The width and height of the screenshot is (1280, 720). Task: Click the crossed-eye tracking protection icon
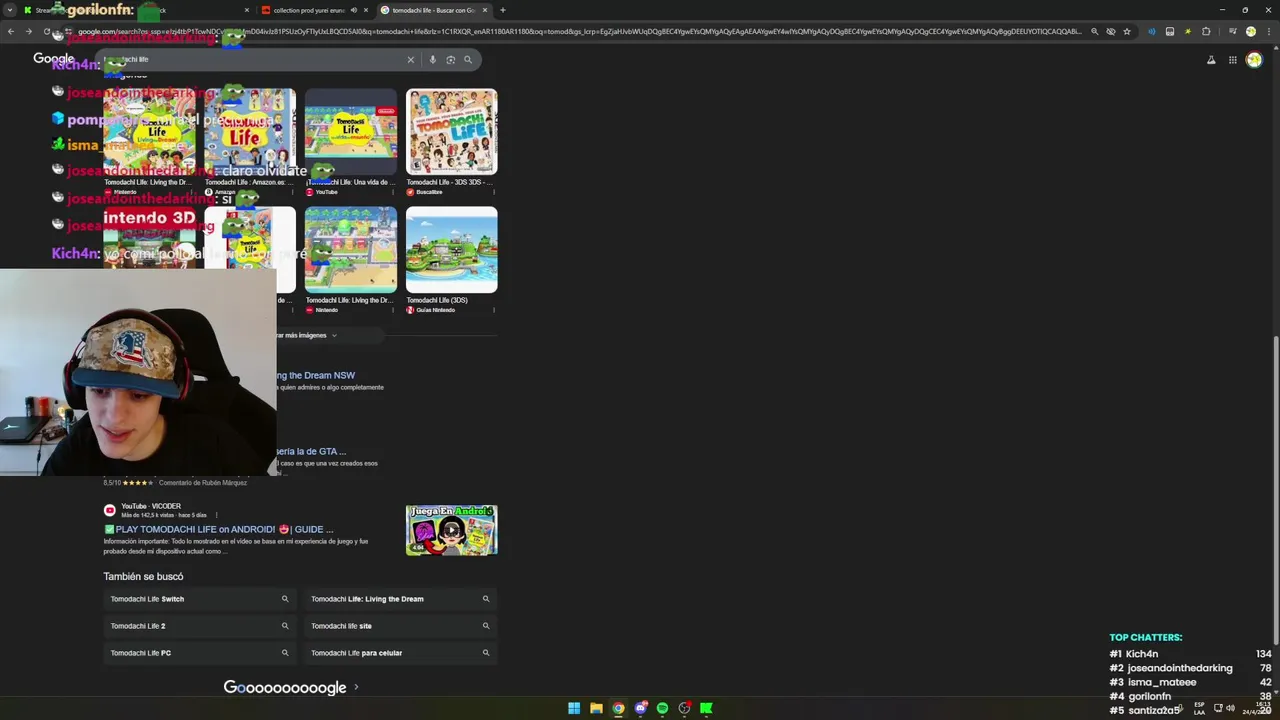[x=1110, y=31]
